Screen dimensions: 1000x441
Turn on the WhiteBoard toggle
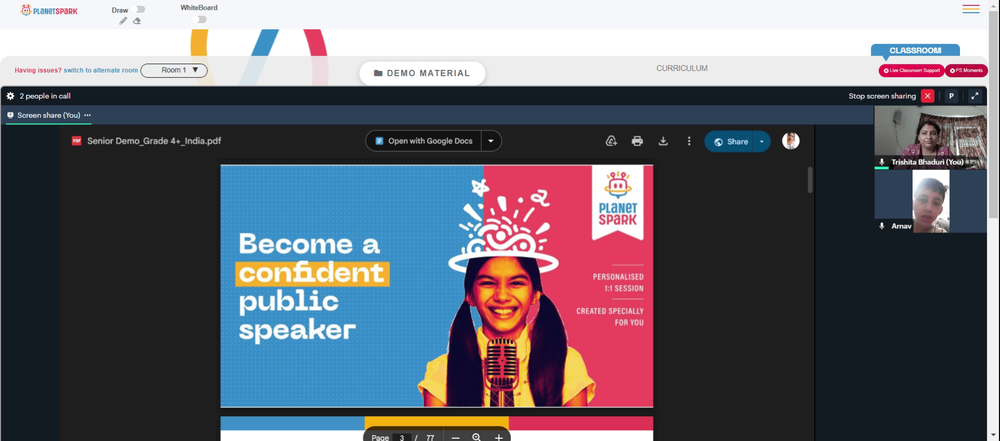pos(201,19)
